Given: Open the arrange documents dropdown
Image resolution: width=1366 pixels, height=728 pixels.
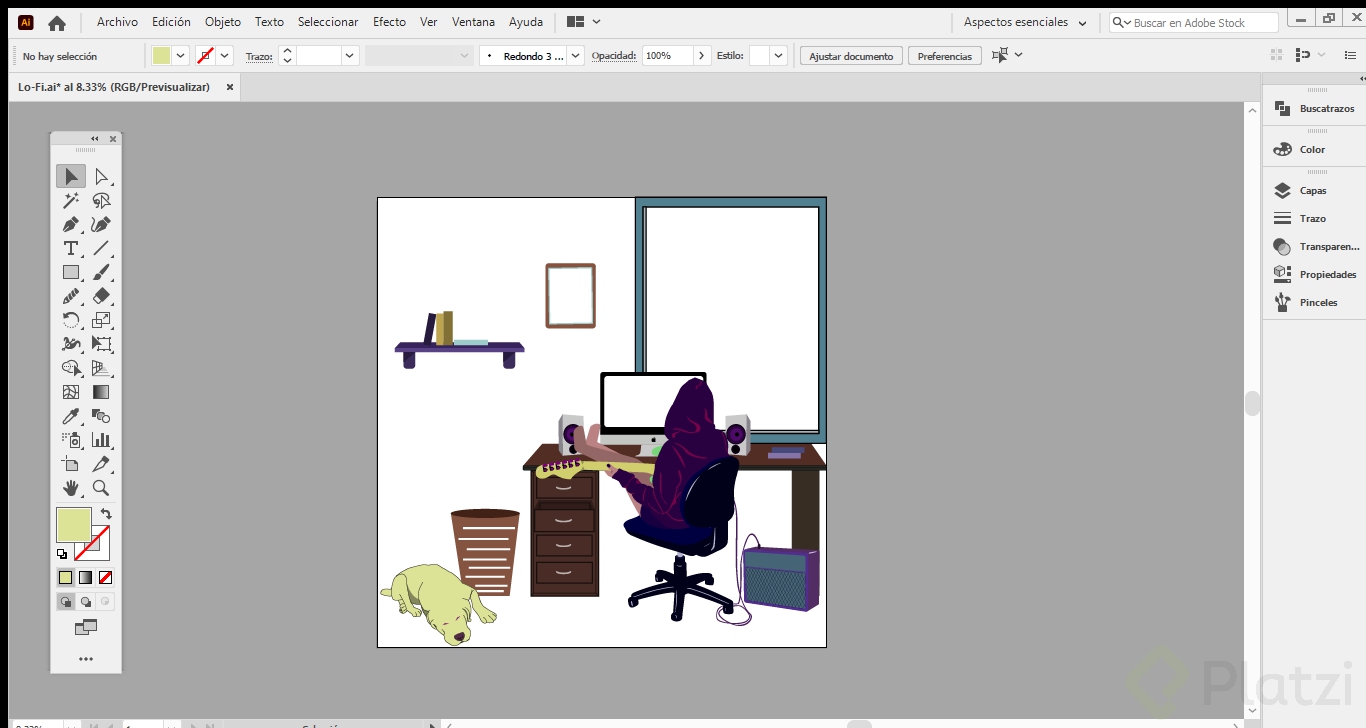Looking at the screenshot, I should [583, 22].
